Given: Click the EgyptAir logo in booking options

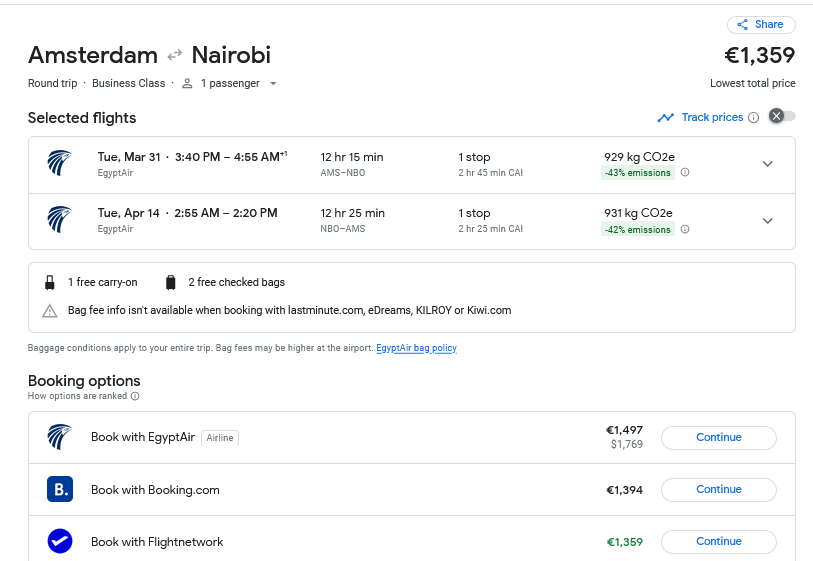Looking at the screenshot, I should (60, 438).
